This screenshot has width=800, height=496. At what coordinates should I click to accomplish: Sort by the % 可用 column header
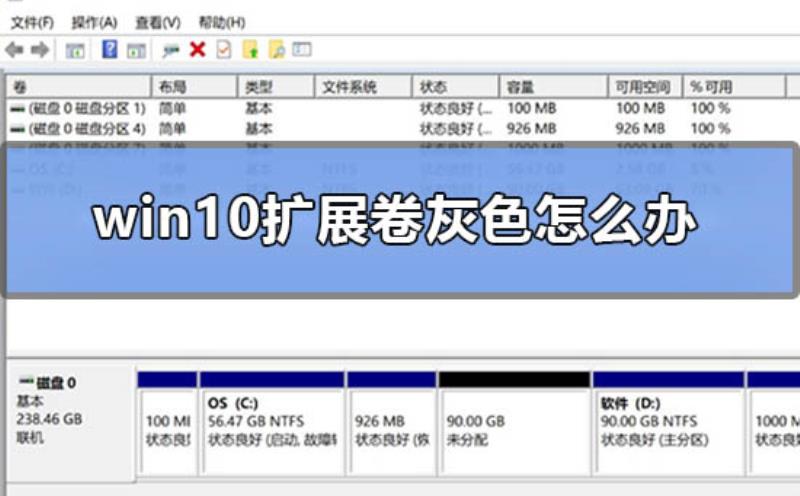tap(734, 87)
